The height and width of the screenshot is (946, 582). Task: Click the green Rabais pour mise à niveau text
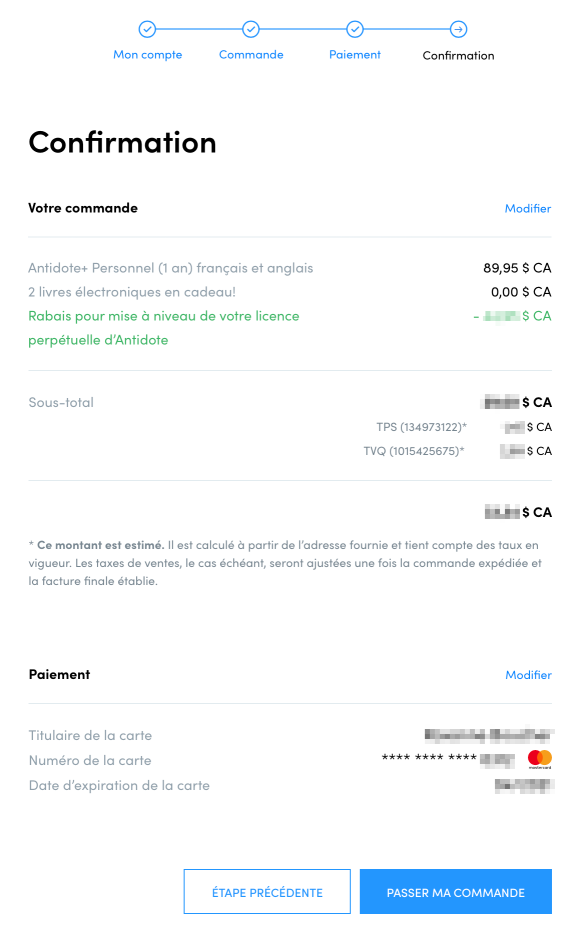pyautogui.click(x=163, y=328)
